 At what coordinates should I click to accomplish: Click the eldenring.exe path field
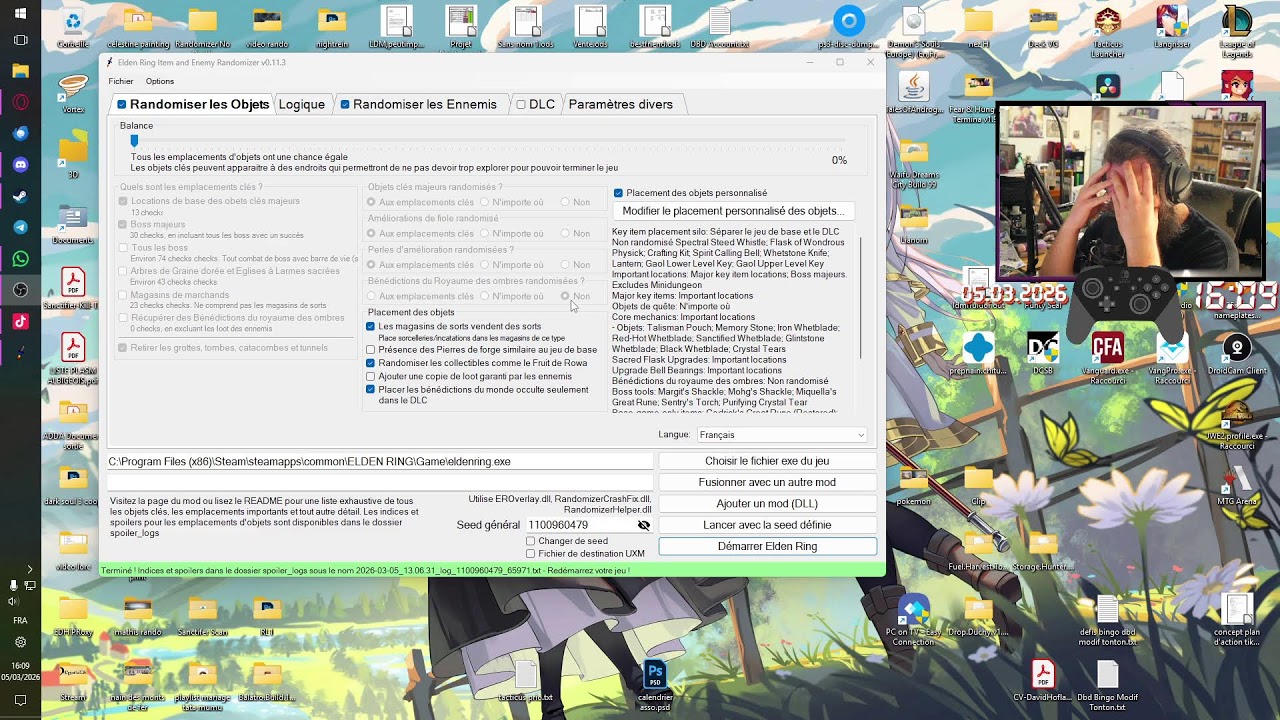(x=380, y=462)
